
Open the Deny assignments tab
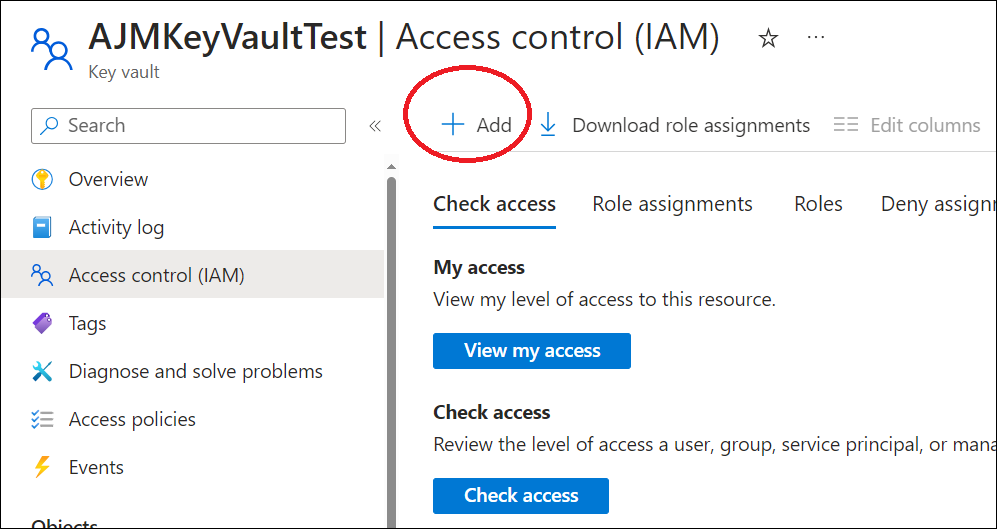[x=938, y=204]
